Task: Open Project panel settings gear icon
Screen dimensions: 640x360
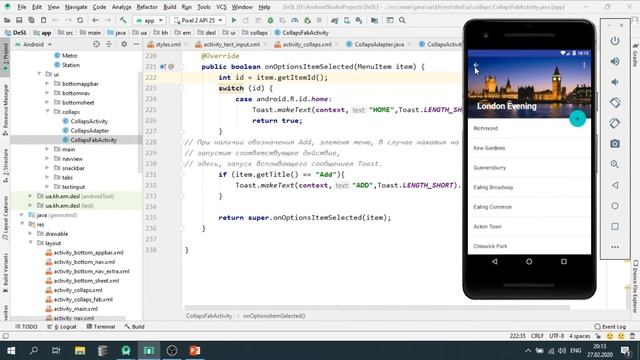Action: (x=124, y=44)
